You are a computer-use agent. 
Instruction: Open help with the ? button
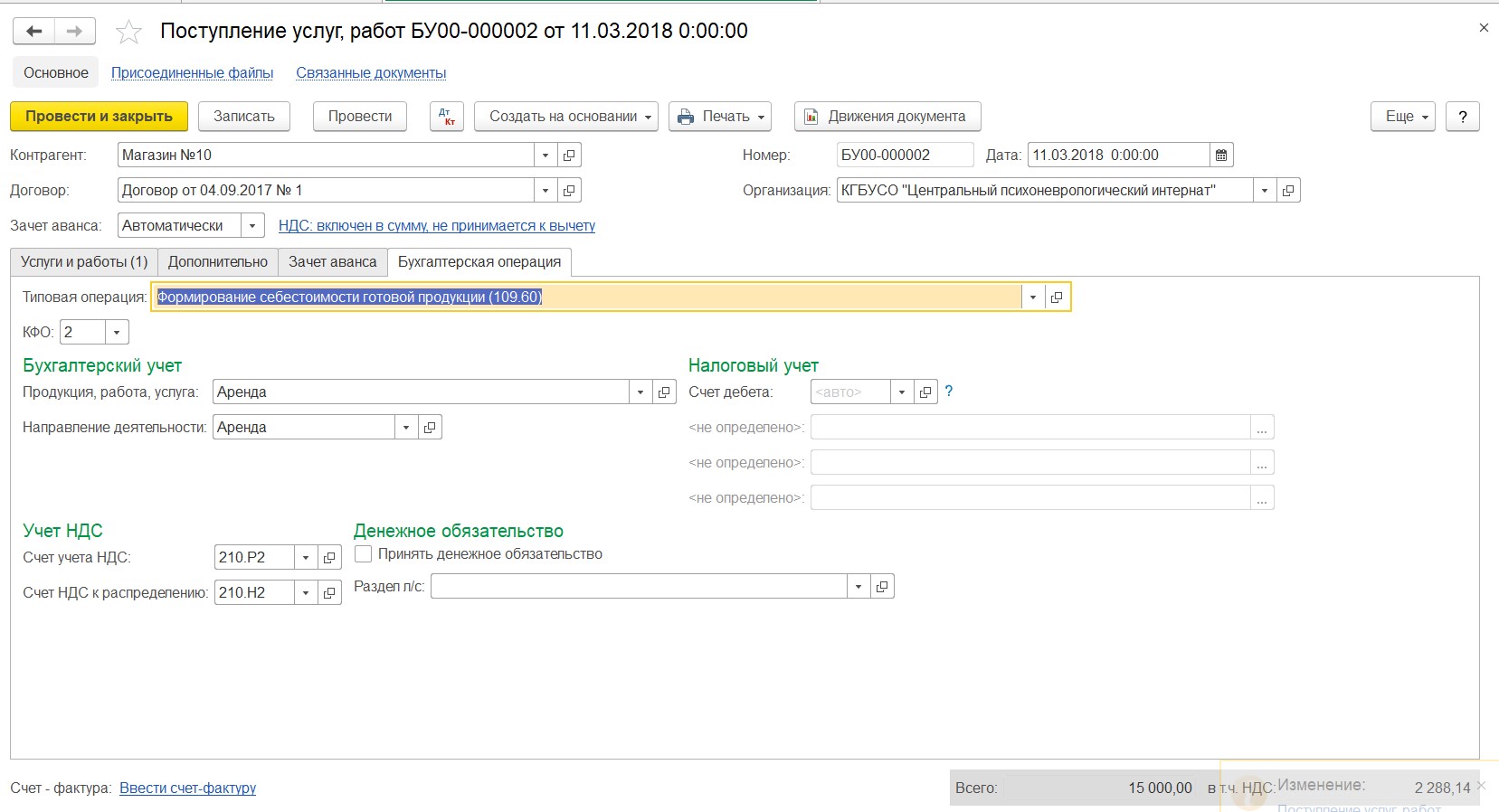click(1463, 117)
